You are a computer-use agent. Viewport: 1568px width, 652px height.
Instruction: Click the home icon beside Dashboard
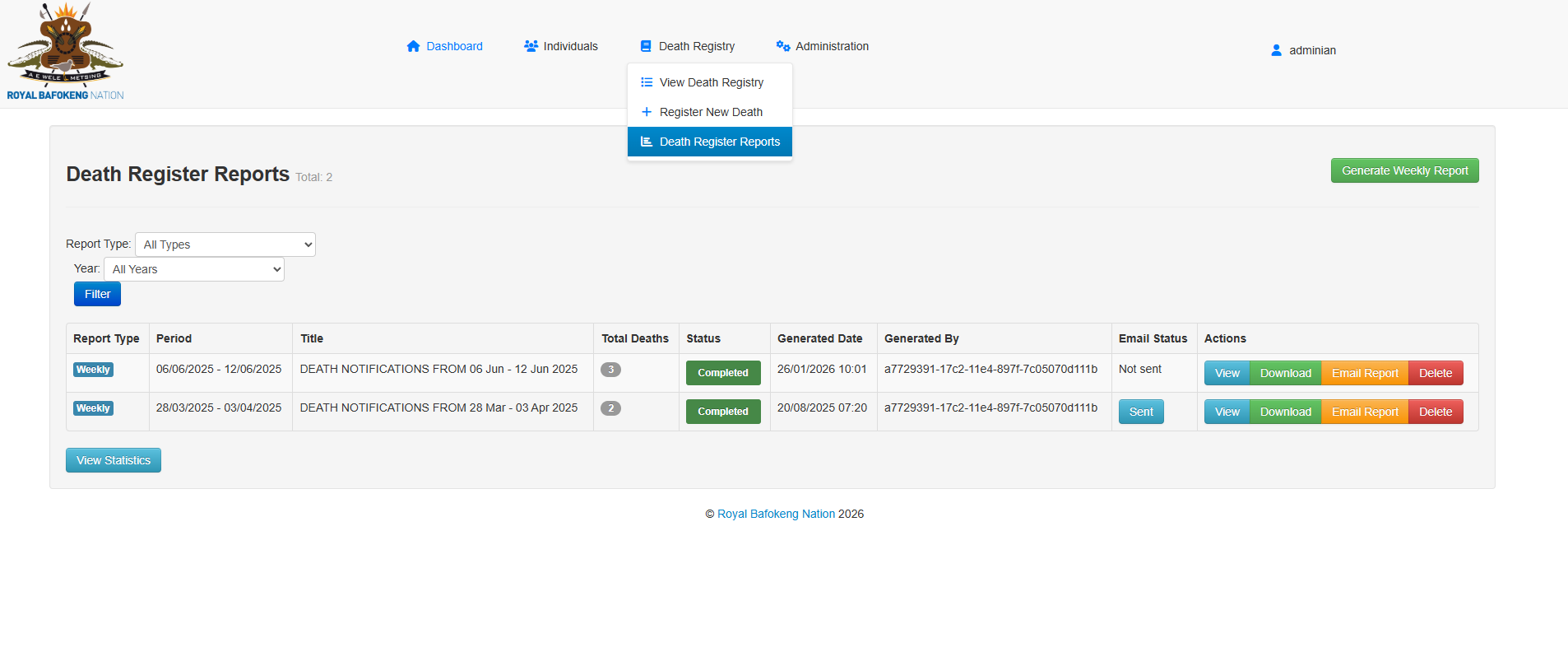[413, 47]
